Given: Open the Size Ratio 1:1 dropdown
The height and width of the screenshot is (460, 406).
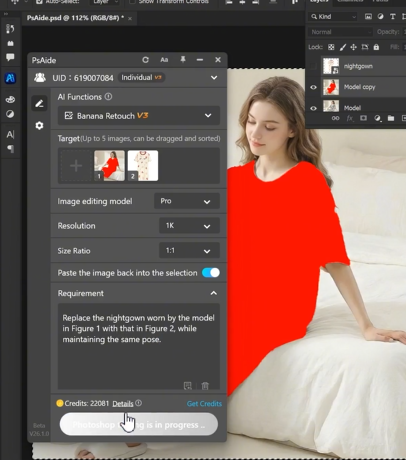Looking at the screenshot, I should pos(189,250).
